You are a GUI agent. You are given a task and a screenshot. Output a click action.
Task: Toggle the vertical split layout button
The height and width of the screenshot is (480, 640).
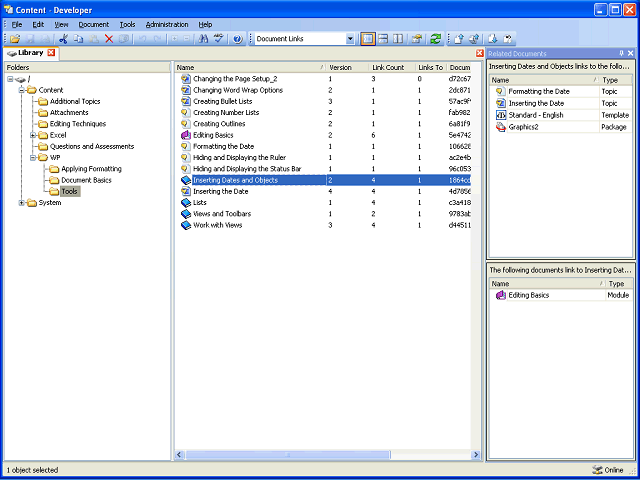(x=398, y=39)
